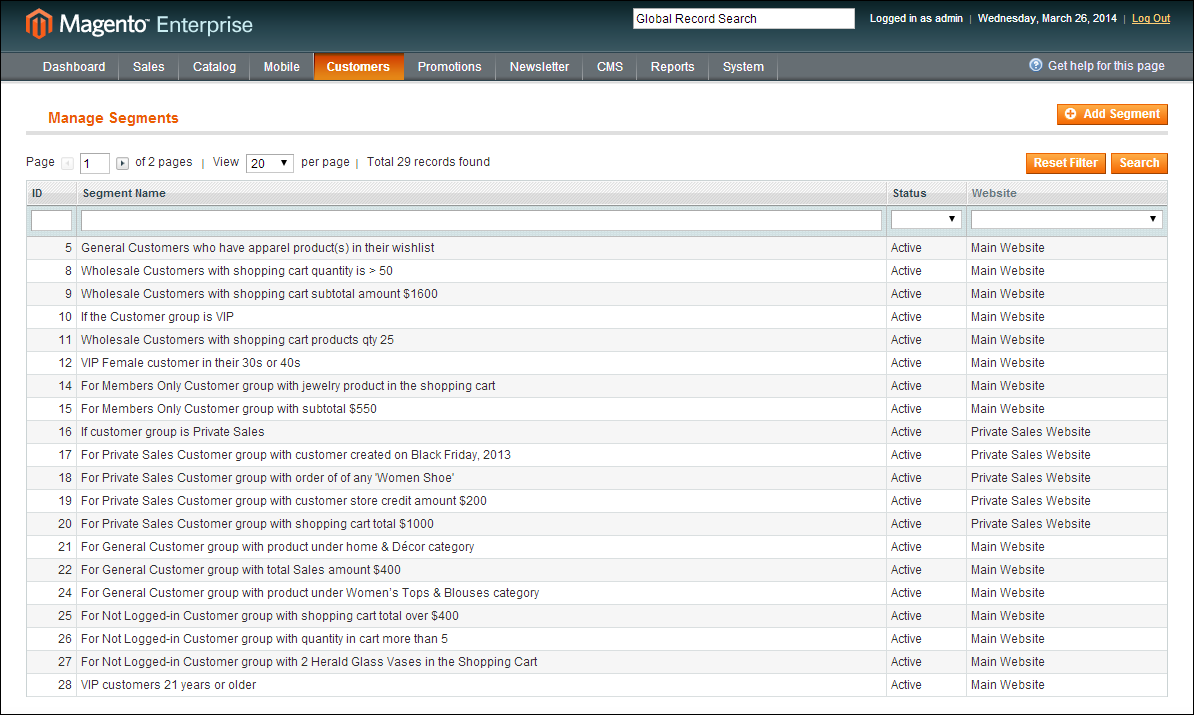This screenshot has height=715, width=1194.
Task: Go to the next page arrow
Action: click(x=122, y=163)
